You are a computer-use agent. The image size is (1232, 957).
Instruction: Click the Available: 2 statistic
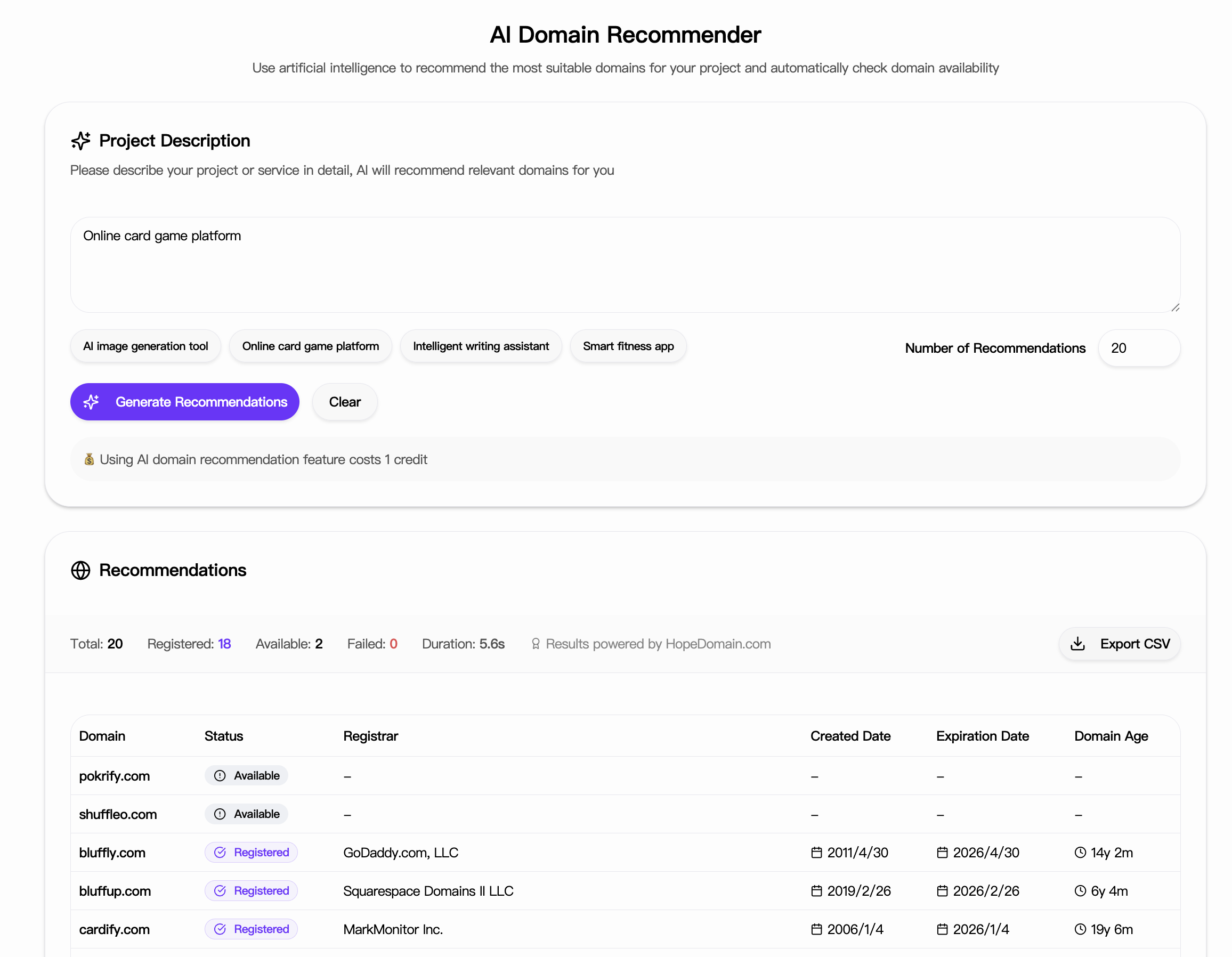pos(289,644)
